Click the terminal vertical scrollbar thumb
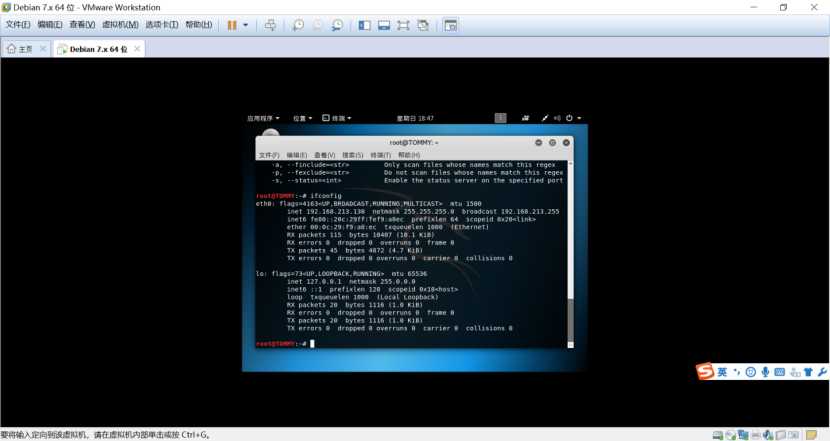Viewport: 830px width, 441px height. point(570,320)
